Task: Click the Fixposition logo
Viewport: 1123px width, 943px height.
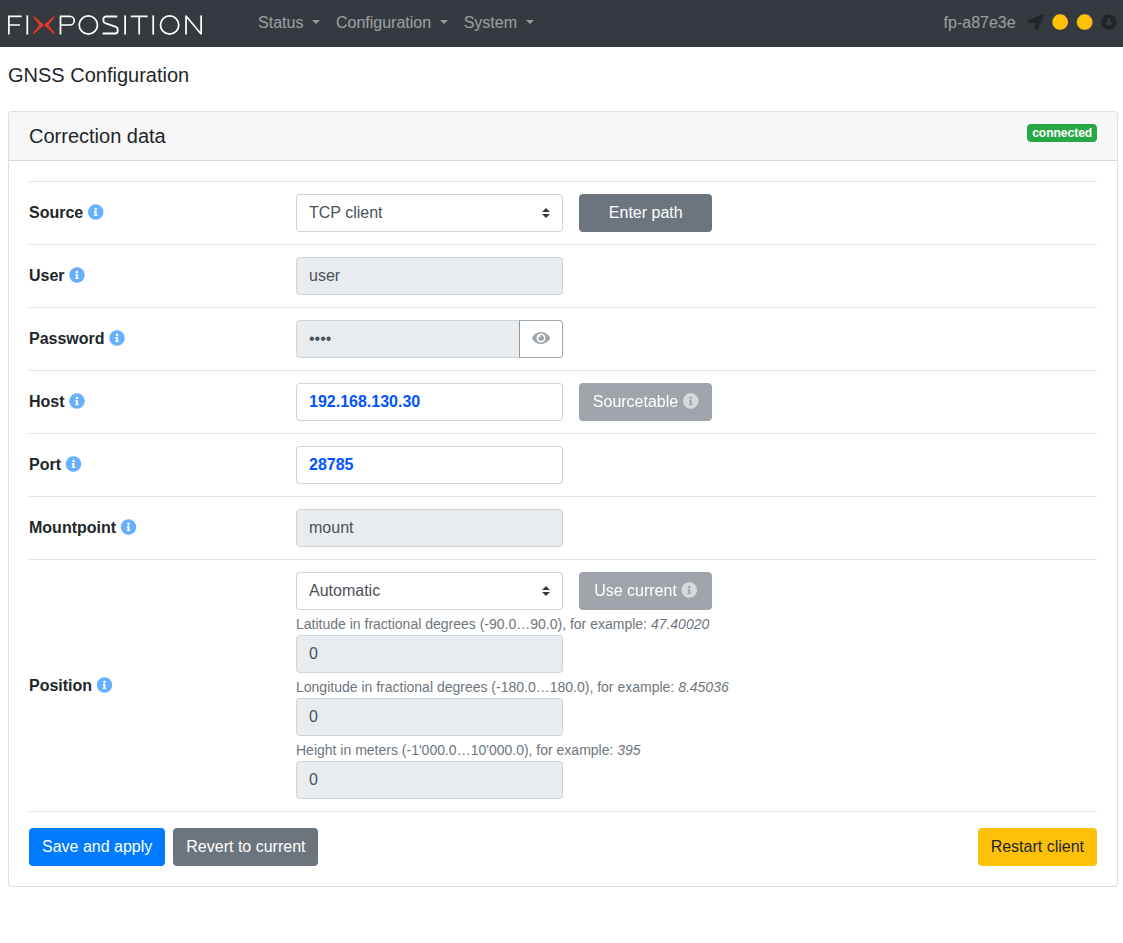Action: point(105,24)
